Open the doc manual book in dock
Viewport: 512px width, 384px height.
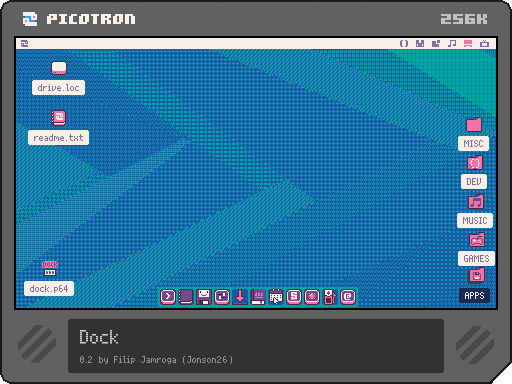(258, 297)
